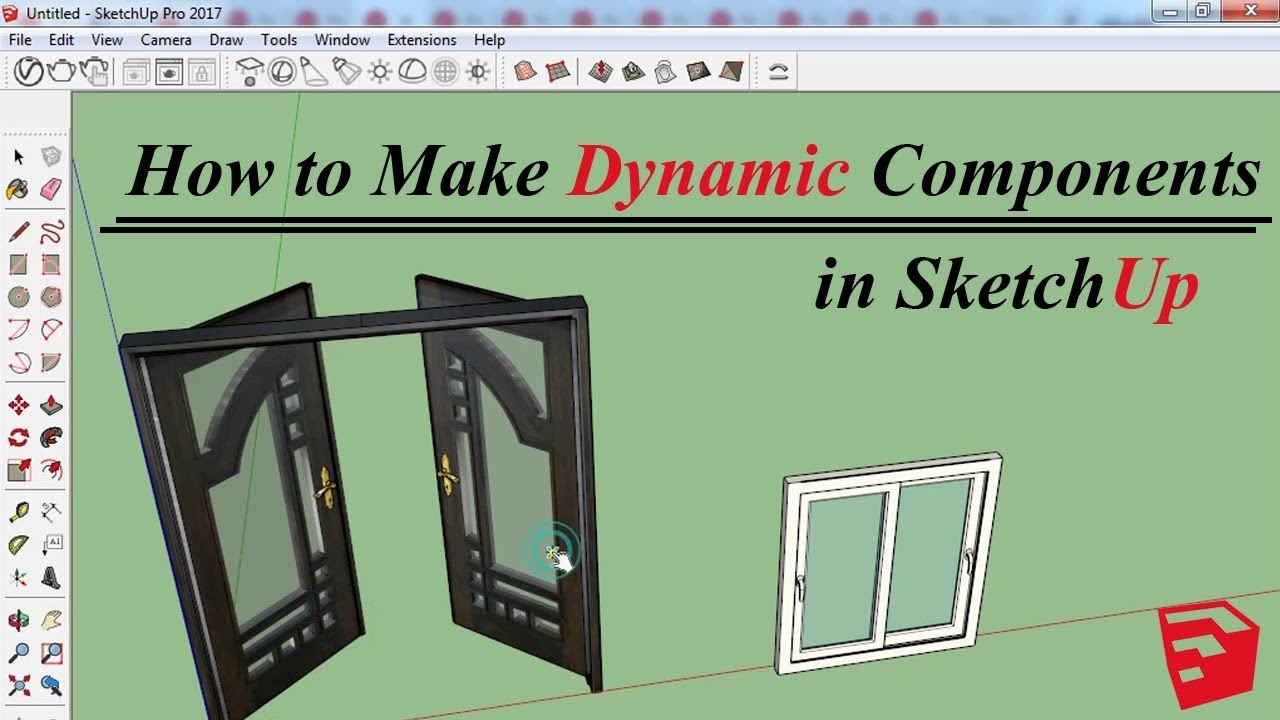Choose the Paint Bucket tool
This screenshot has height=720, width=1280.
[18, 189]
